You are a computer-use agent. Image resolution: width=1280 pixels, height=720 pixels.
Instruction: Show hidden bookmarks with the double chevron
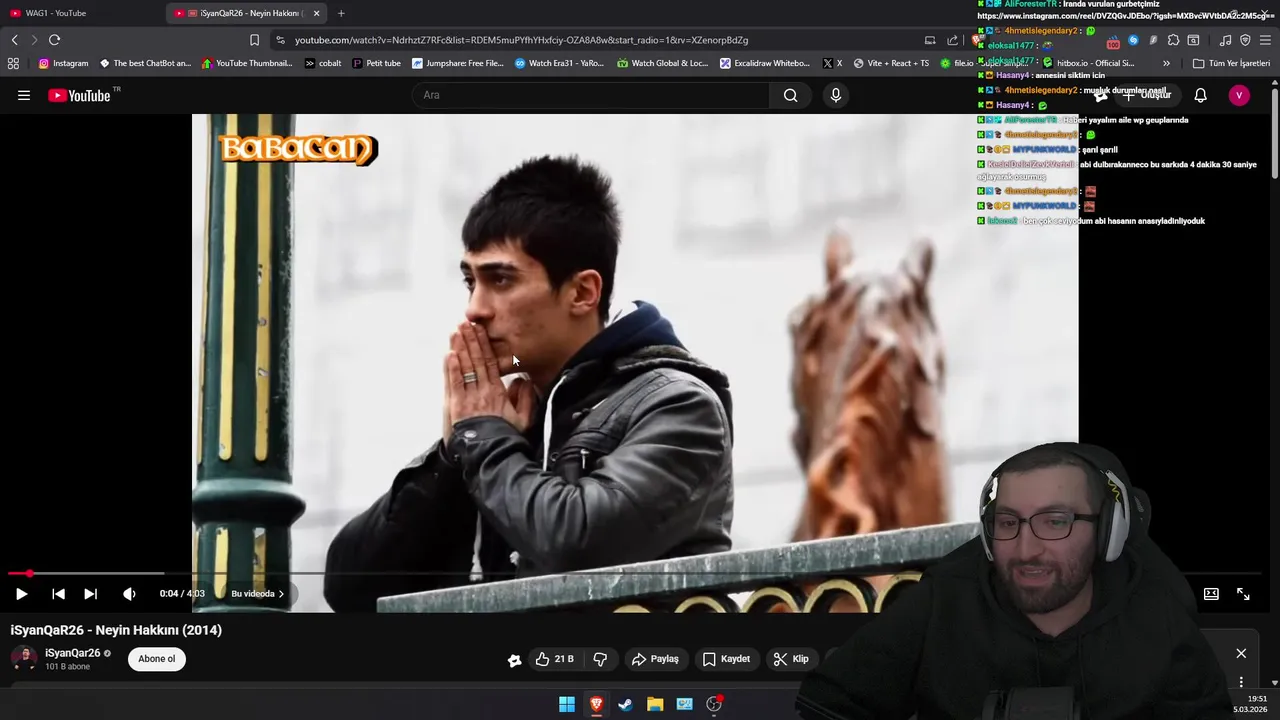click(x=1166, y=63)
